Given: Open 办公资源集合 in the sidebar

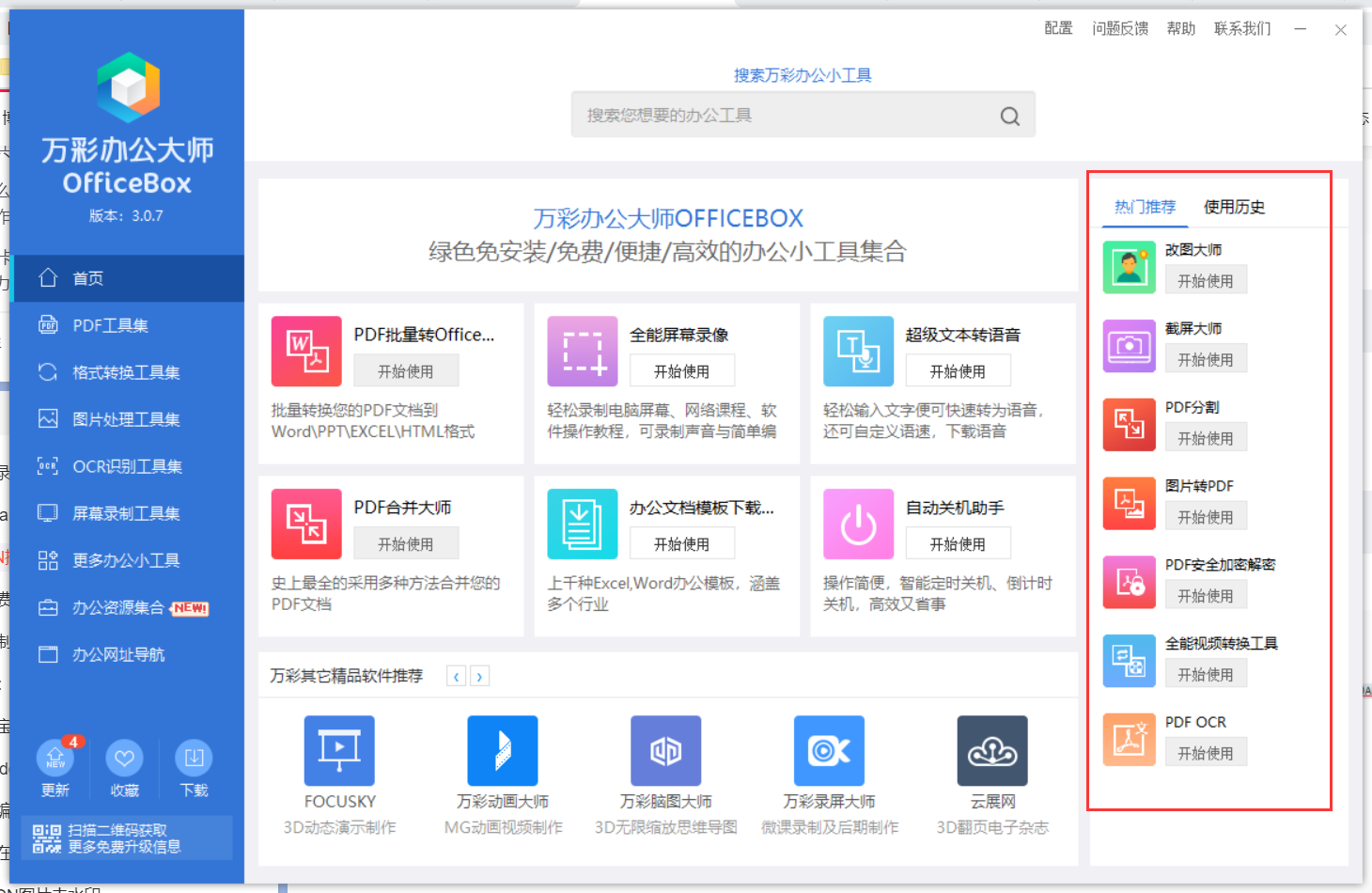Looking at the screenshot, I should 127,607.
